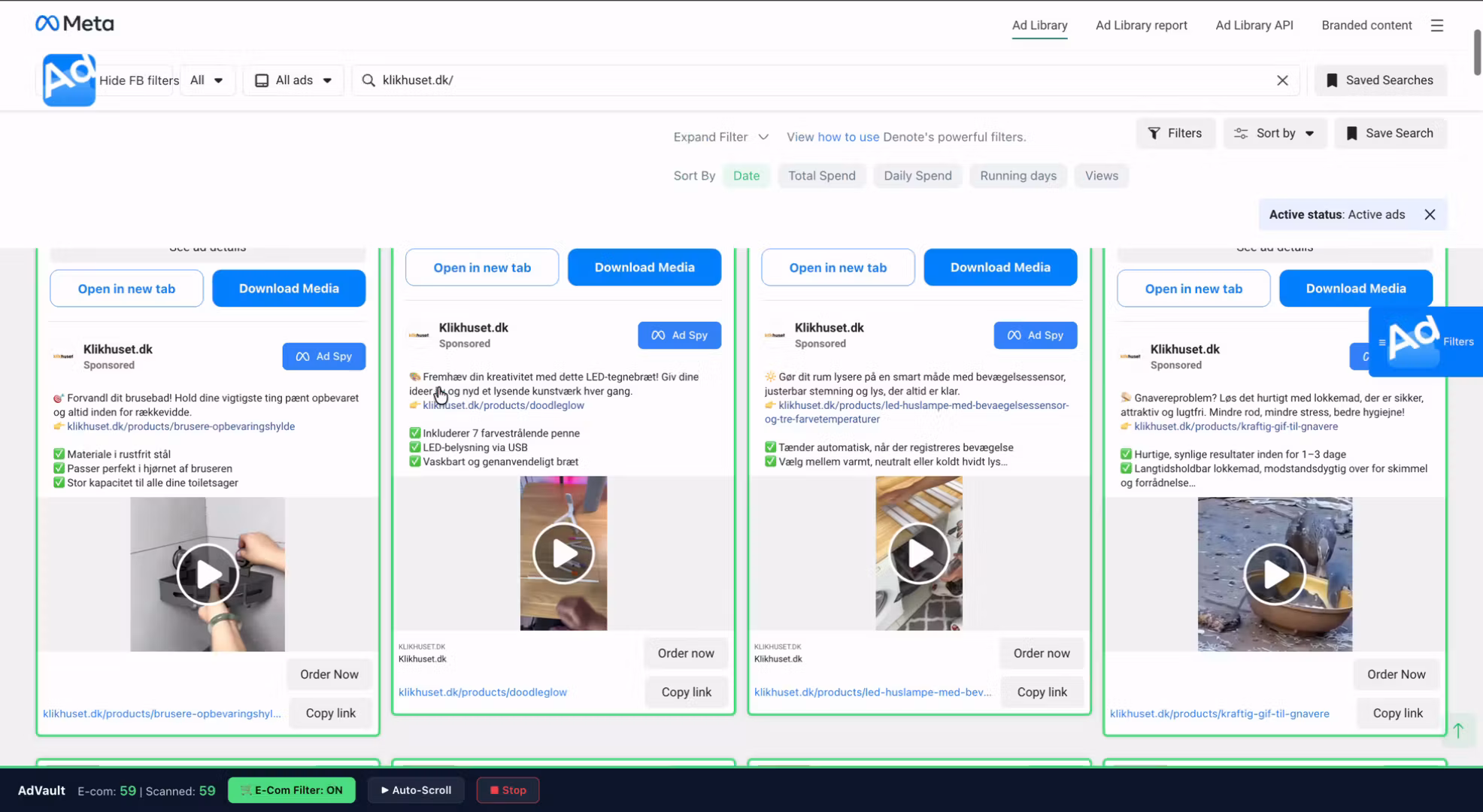Image resolution: width=1483 pixels, height=812 pixels.
Task: Toggle the E-Com Filter ON button
Action: pos(291,790)
